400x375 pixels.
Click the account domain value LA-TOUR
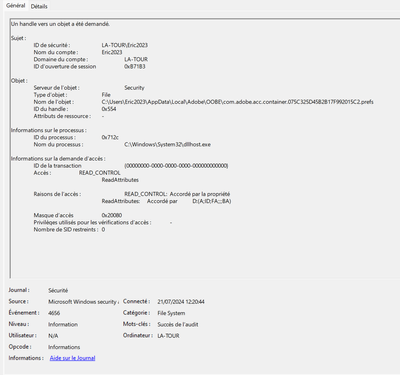pyautogui.click(x=136, y=59)
